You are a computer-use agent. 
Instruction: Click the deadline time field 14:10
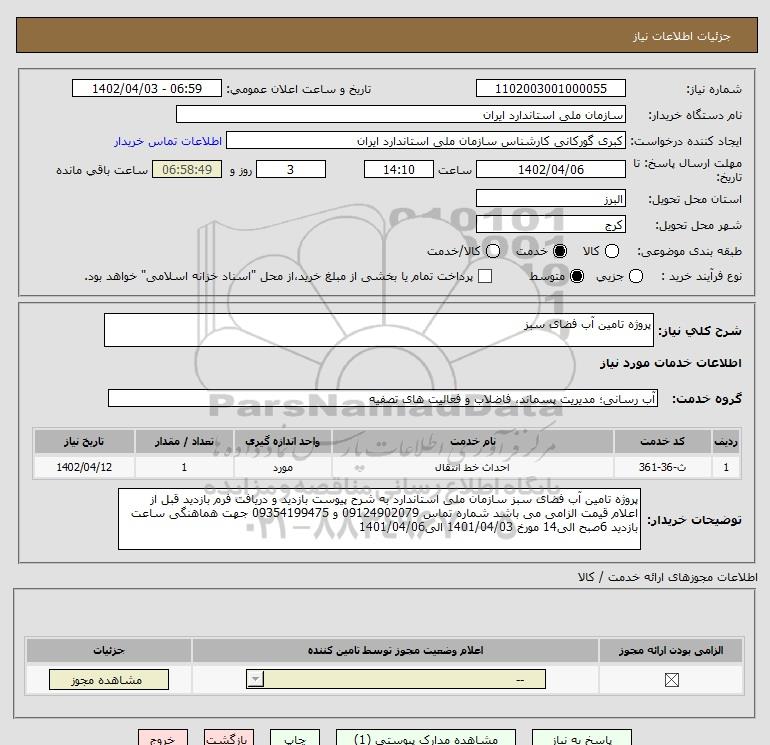[399, 169]
